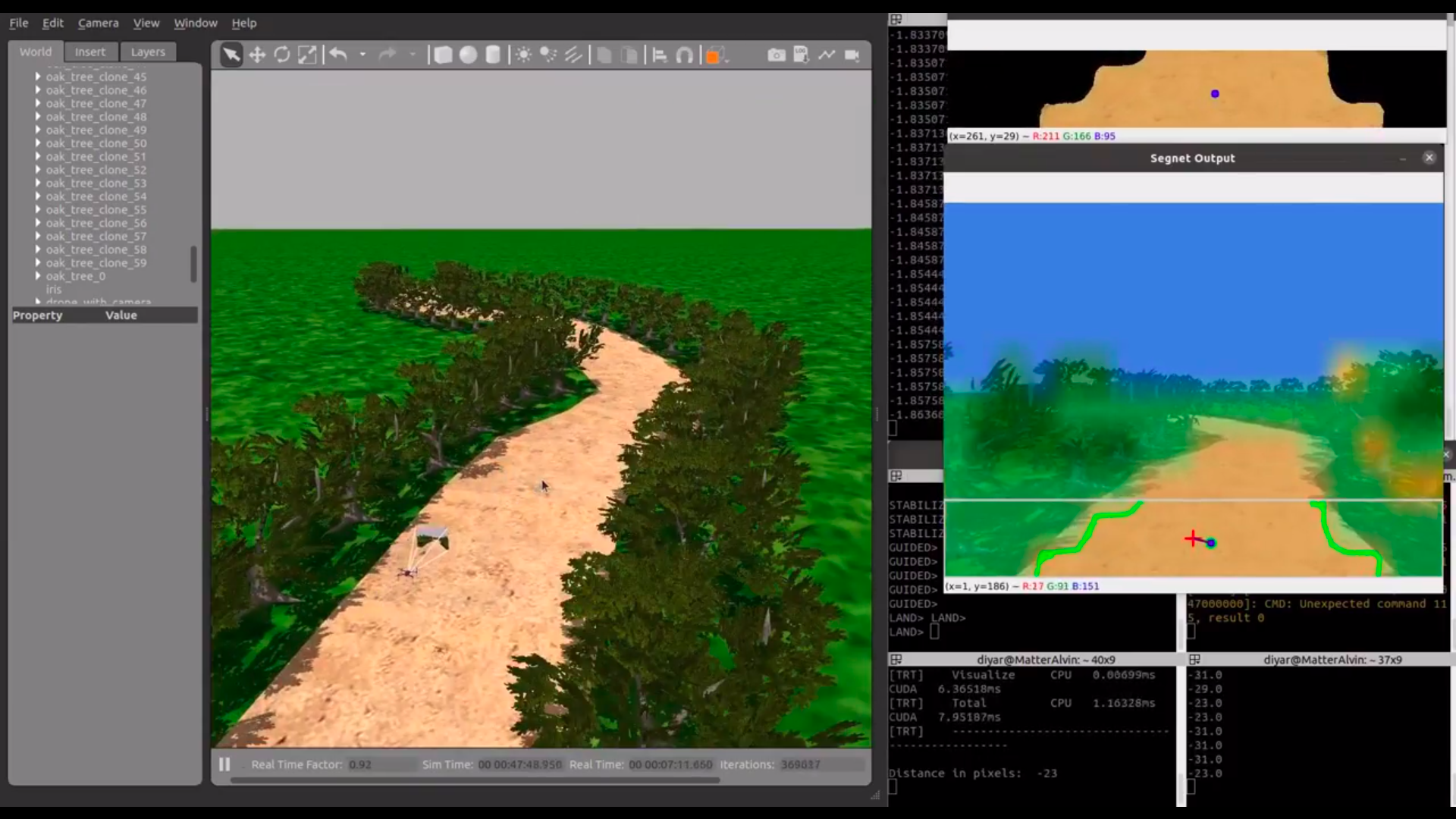Expand oak_tree_0 tree item

pyautogui.click(x=38, y=276)
